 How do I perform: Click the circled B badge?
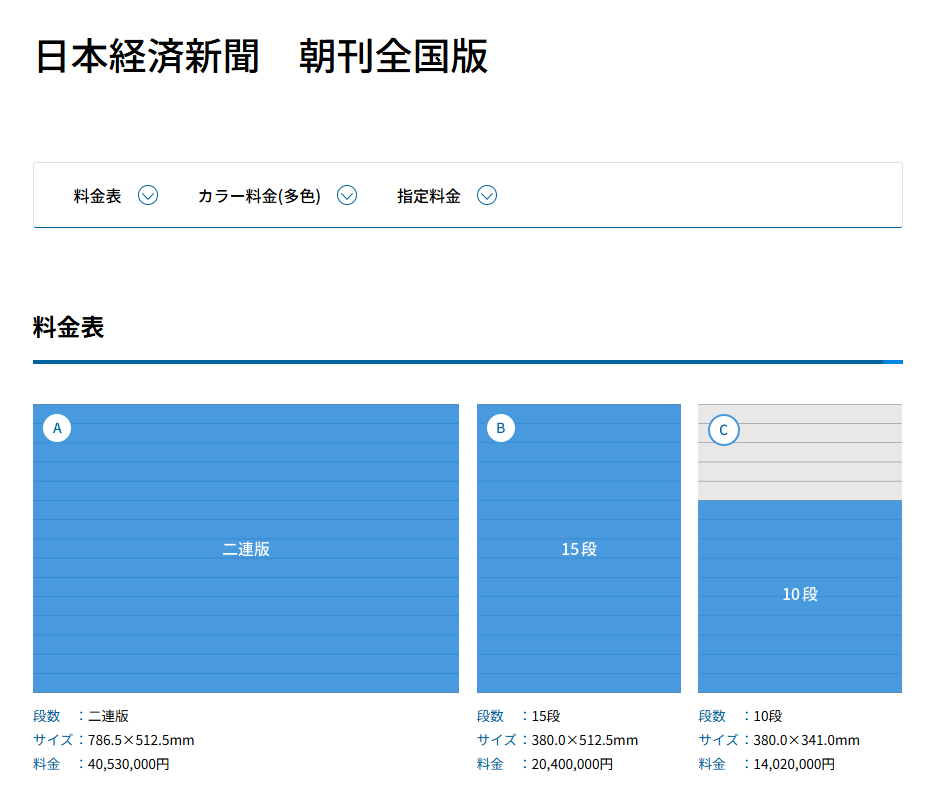(501, 428)
